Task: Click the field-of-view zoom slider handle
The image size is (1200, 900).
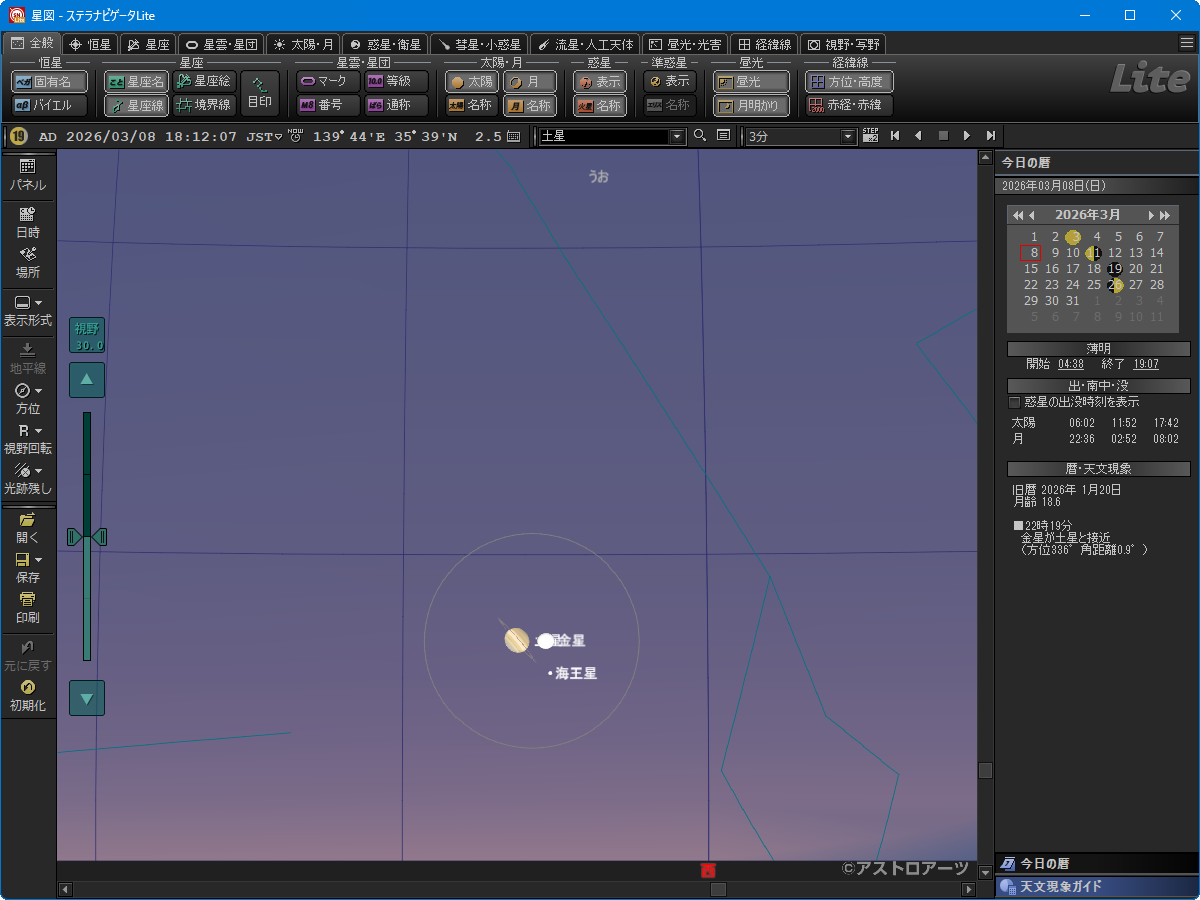Action: 87,538
